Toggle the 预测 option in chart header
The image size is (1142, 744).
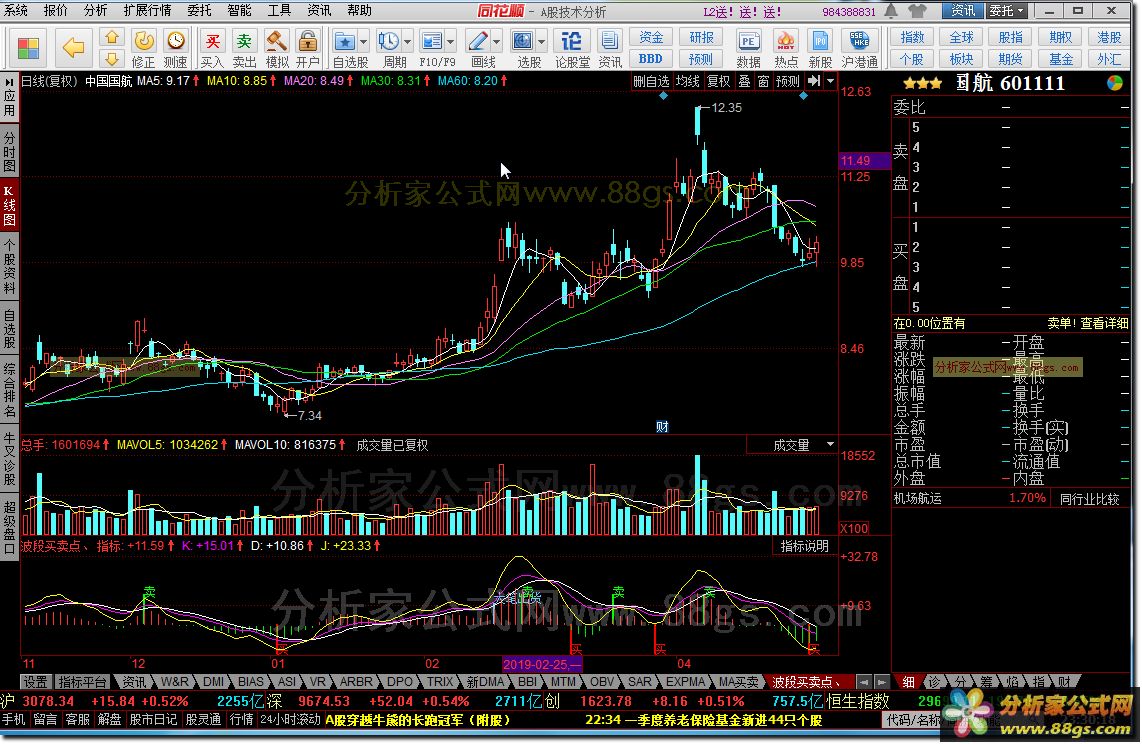click(788, 81)
